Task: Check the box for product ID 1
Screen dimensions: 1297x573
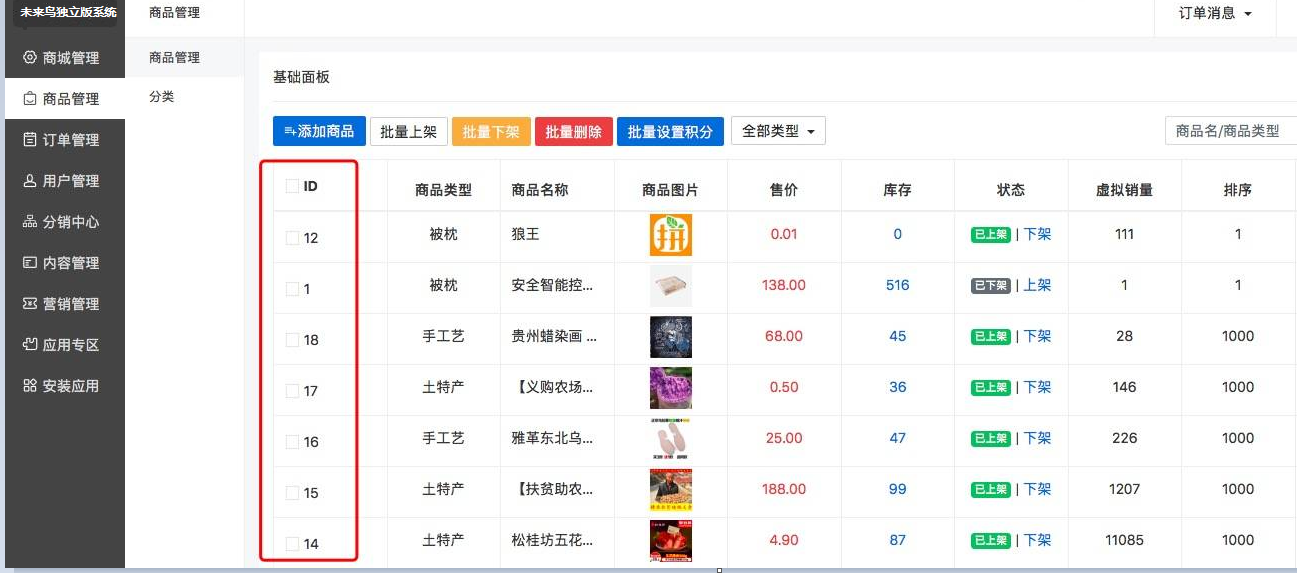Action: 292,289
